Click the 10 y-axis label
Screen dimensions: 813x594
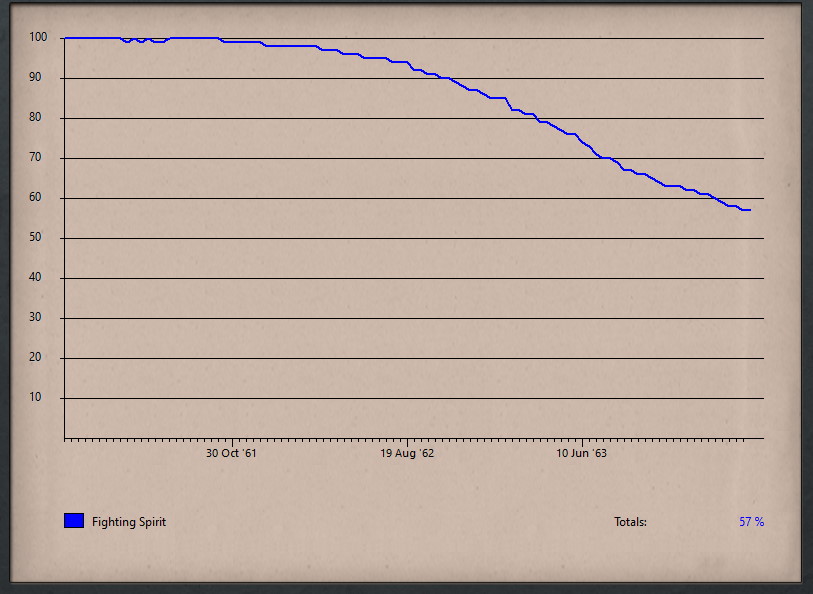coord(35,397)
